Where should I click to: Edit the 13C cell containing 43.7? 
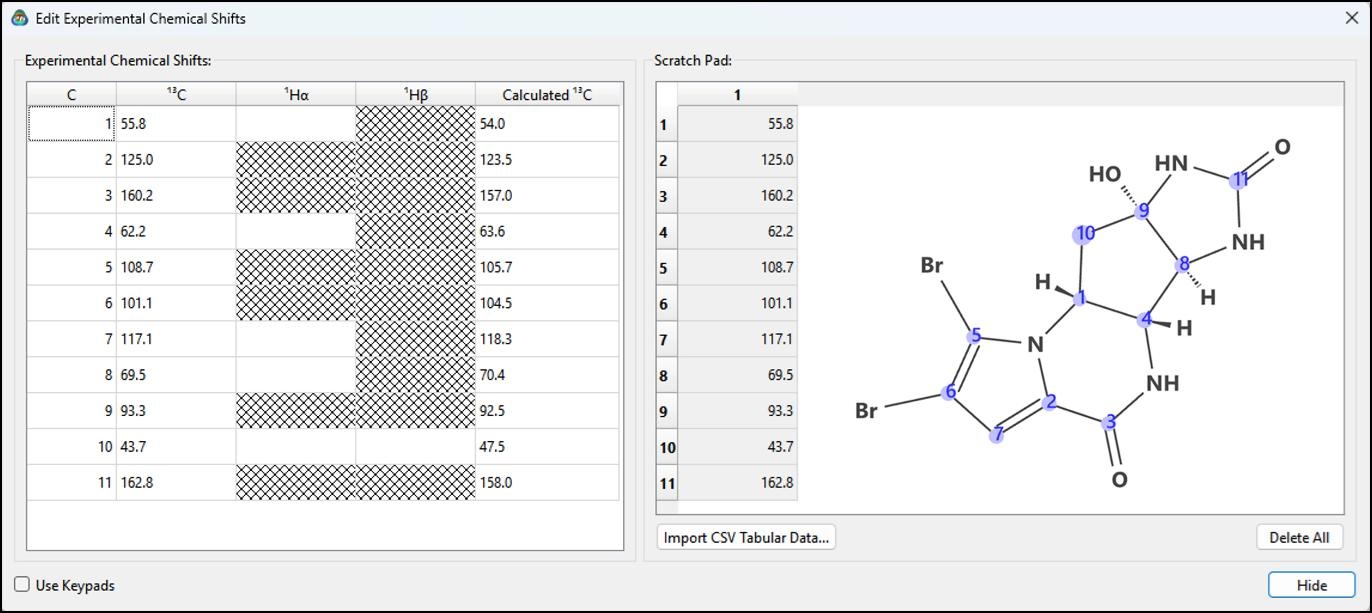pyautogui.click(x=176, y=447)
